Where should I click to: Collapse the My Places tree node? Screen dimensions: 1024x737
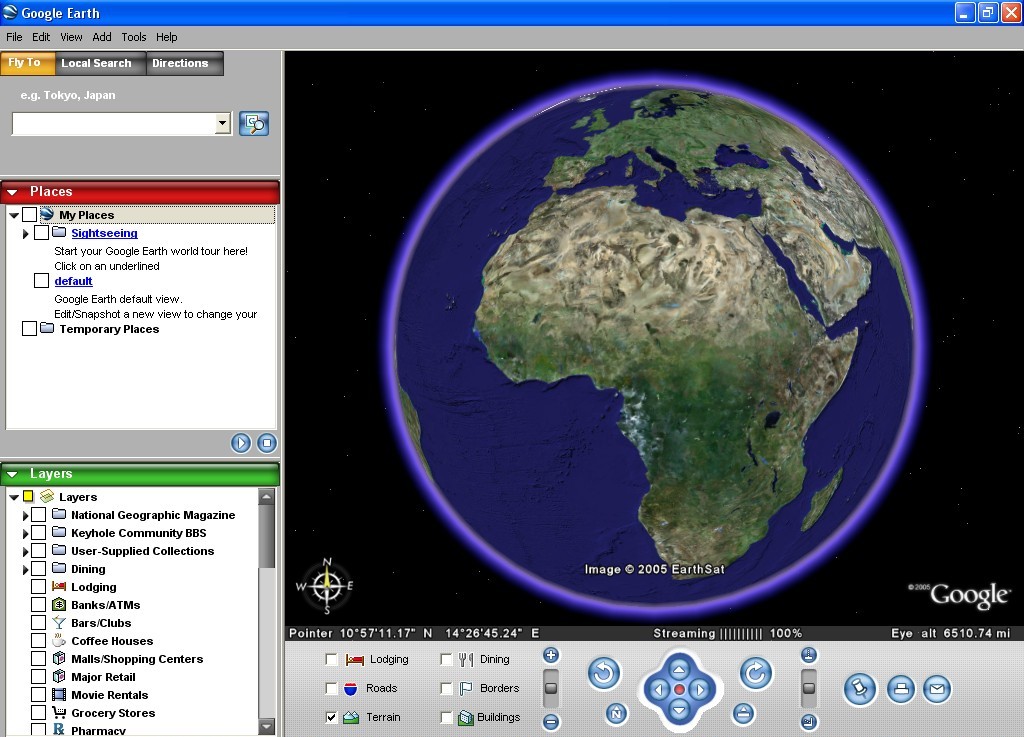coord(14,215)
